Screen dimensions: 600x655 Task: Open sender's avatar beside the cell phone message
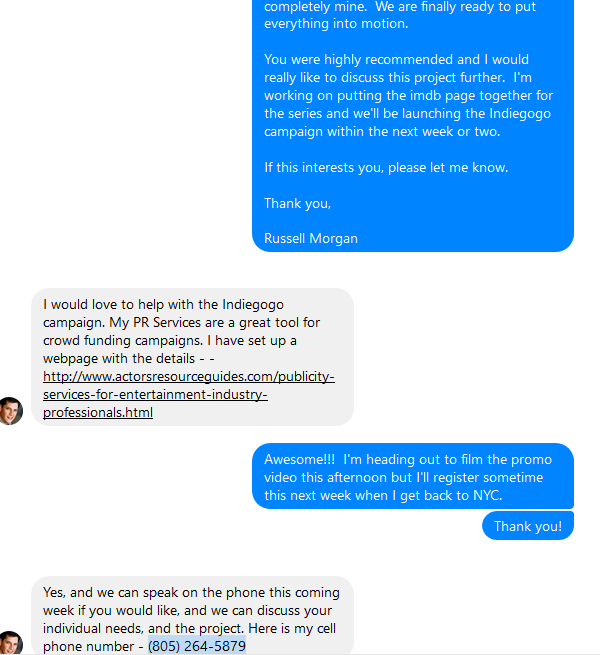point(10,643)
